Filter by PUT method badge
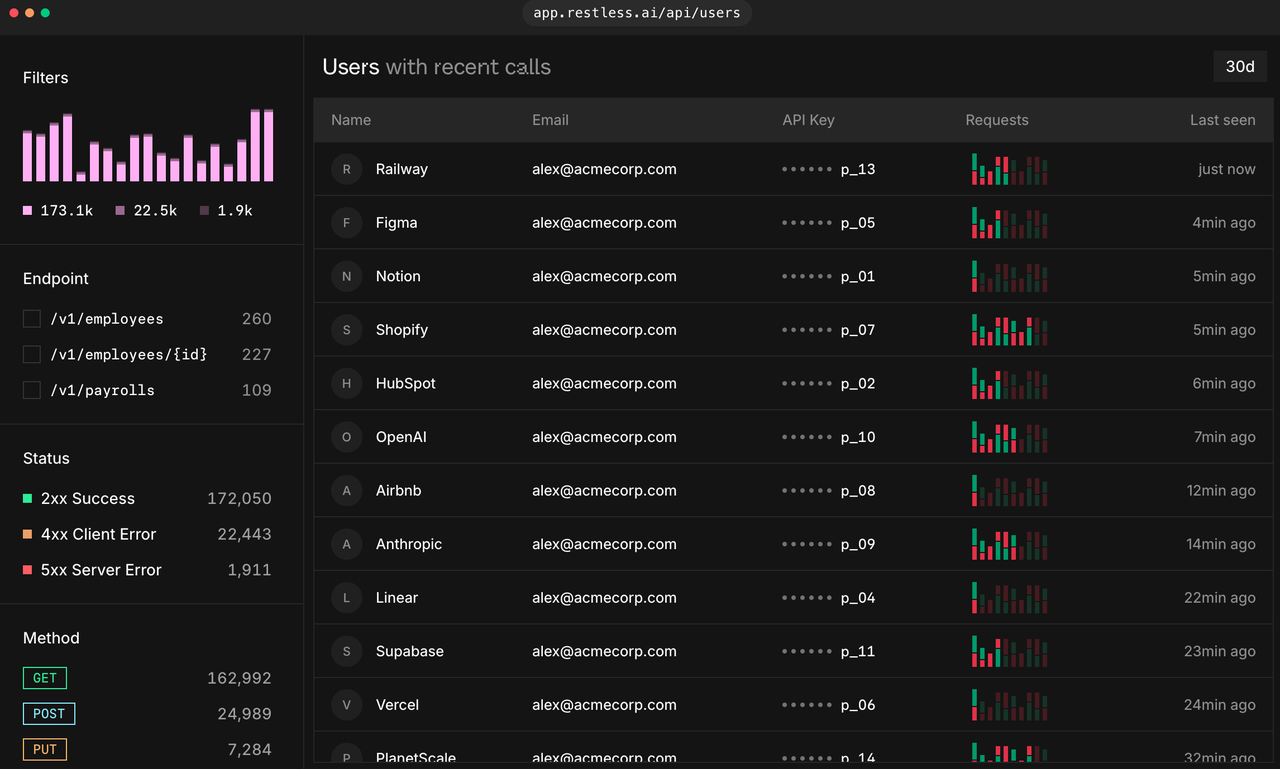 (45, 749)
